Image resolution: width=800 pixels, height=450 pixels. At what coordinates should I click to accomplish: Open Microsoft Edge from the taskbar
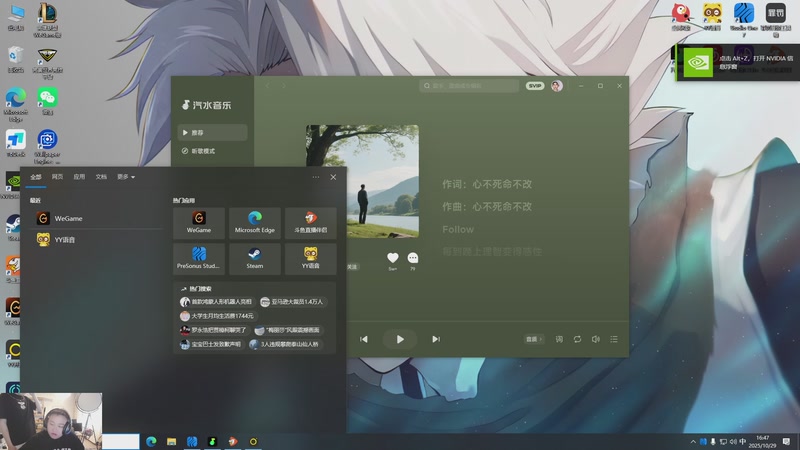tap(151, 441)
